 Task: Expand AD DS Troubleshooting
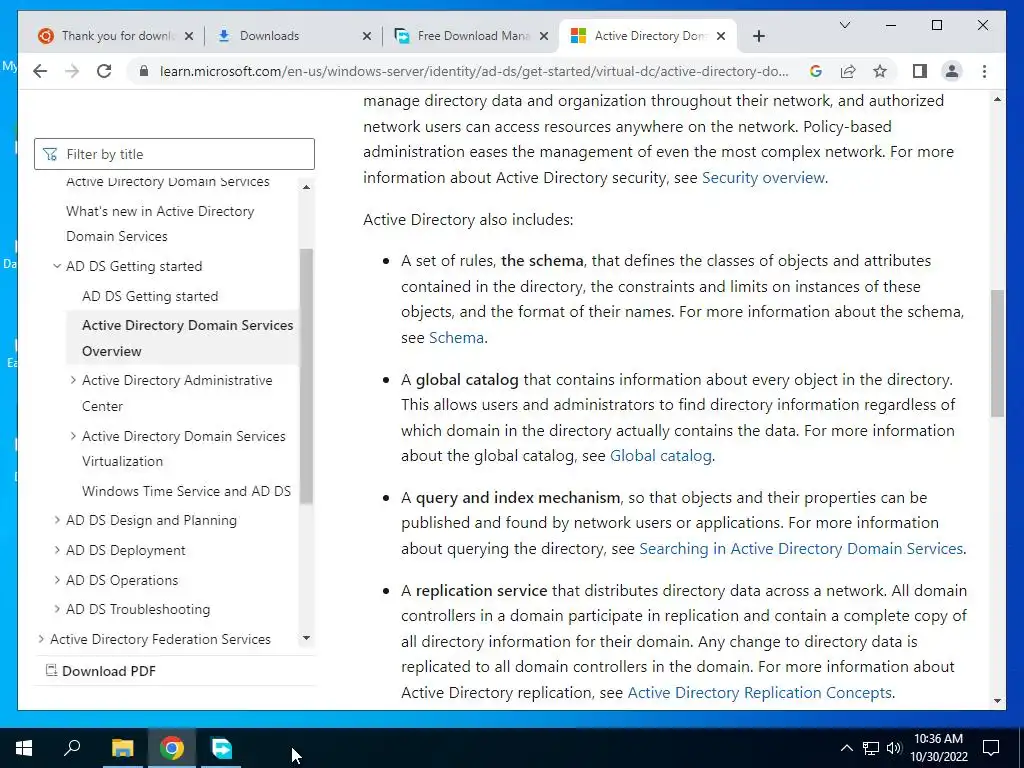click(57, 609)
